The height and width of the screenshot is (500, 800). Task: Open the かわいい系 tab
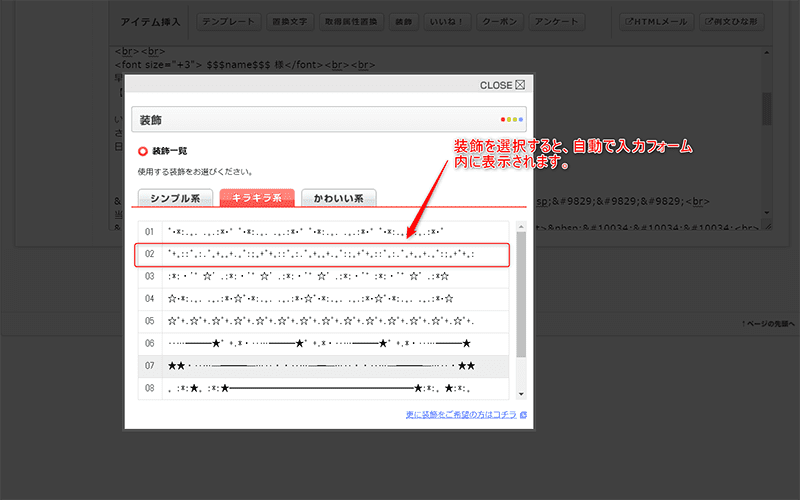(339, 198)
